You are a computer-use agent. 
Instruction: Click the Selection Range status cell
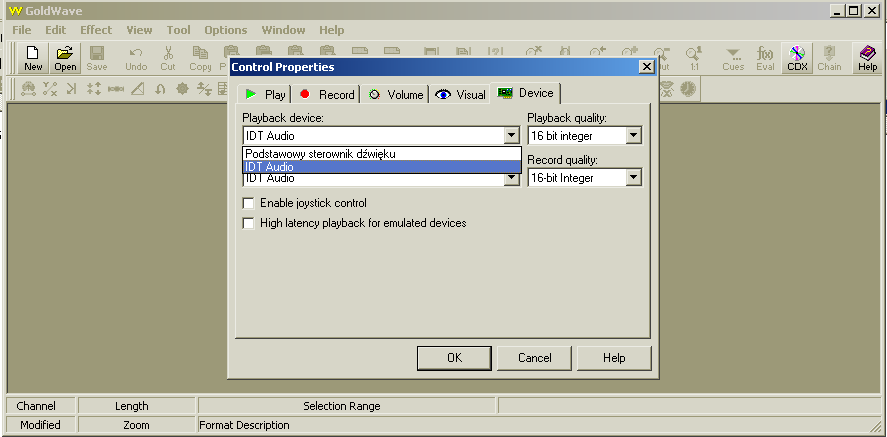click(x=347, y=406)
